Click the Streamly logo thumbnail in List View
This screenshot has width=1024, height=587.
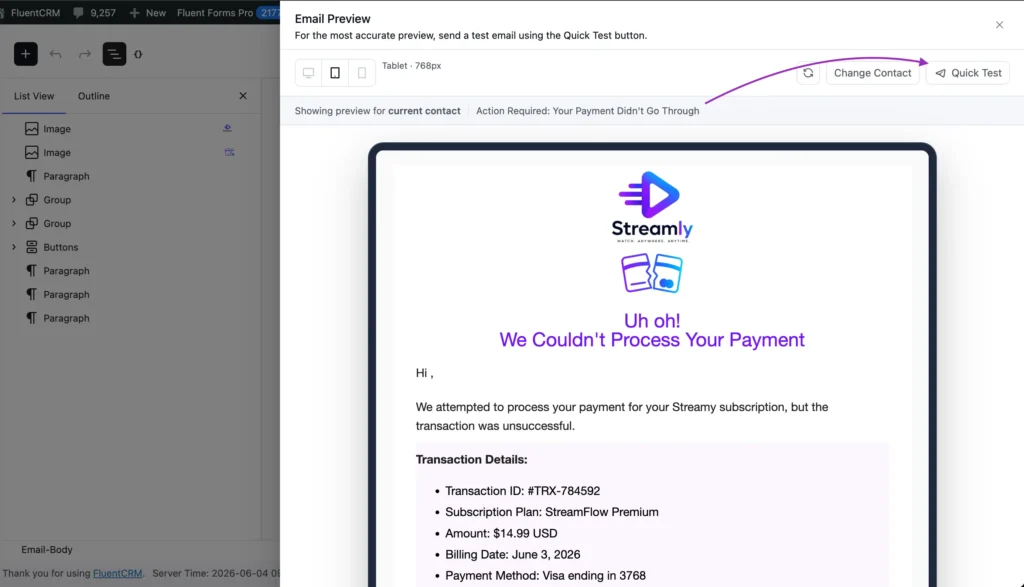[227, 128]
